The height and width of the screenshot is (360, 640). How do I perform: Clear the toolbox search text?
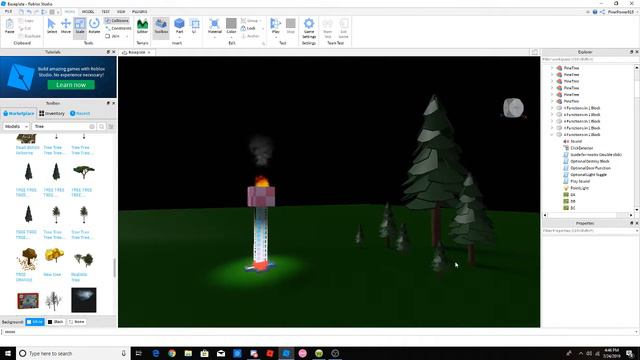[x=92, y=127]
